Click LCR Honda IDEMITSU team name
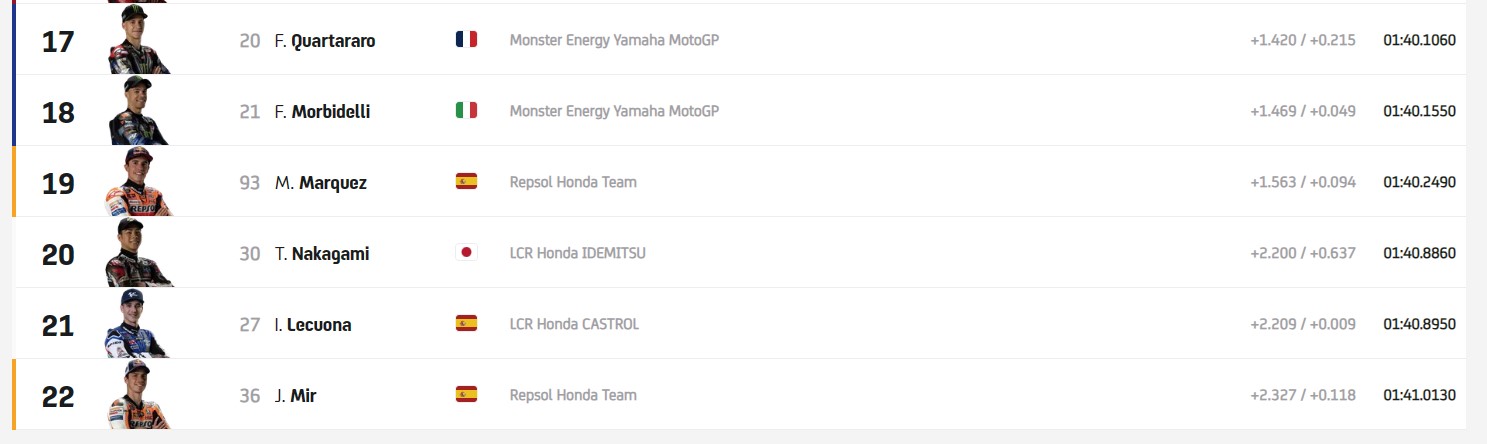 [x=577, y=253]
